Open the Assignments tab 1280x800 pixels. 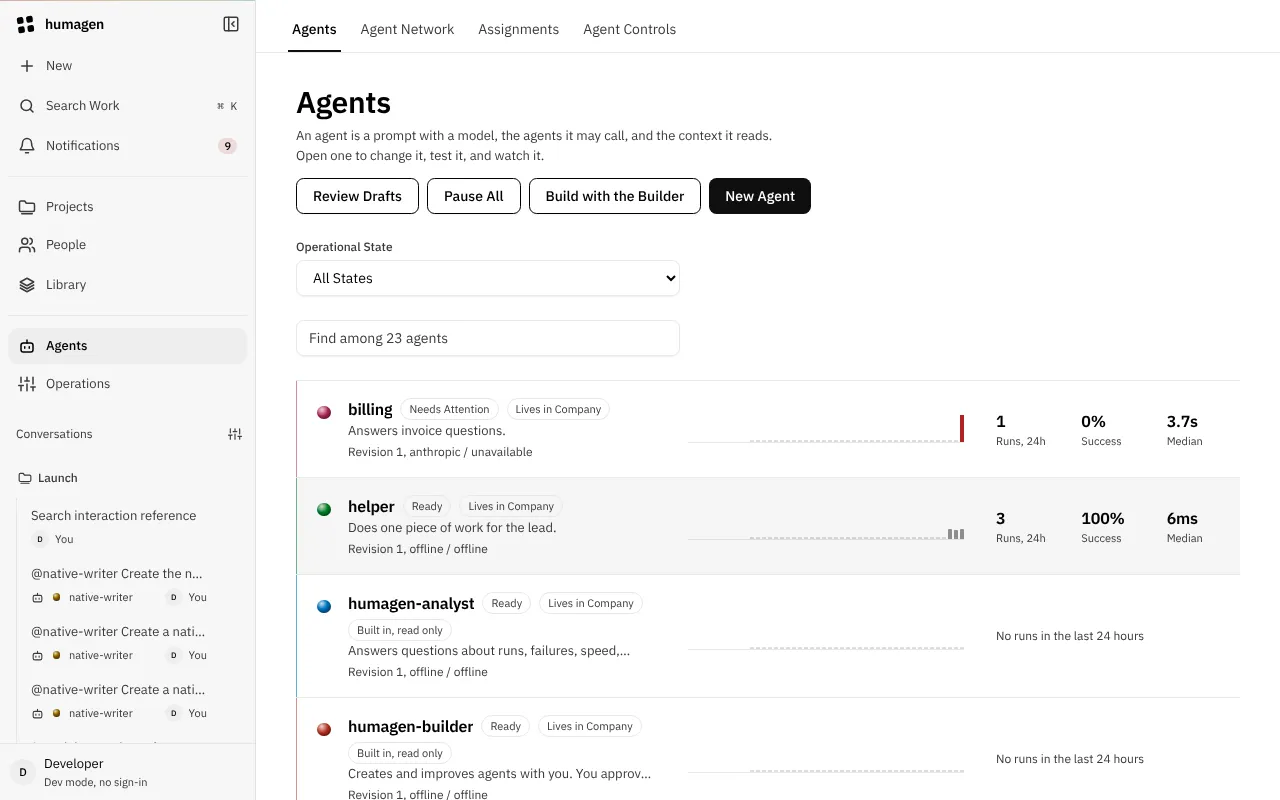coord(518,29)
